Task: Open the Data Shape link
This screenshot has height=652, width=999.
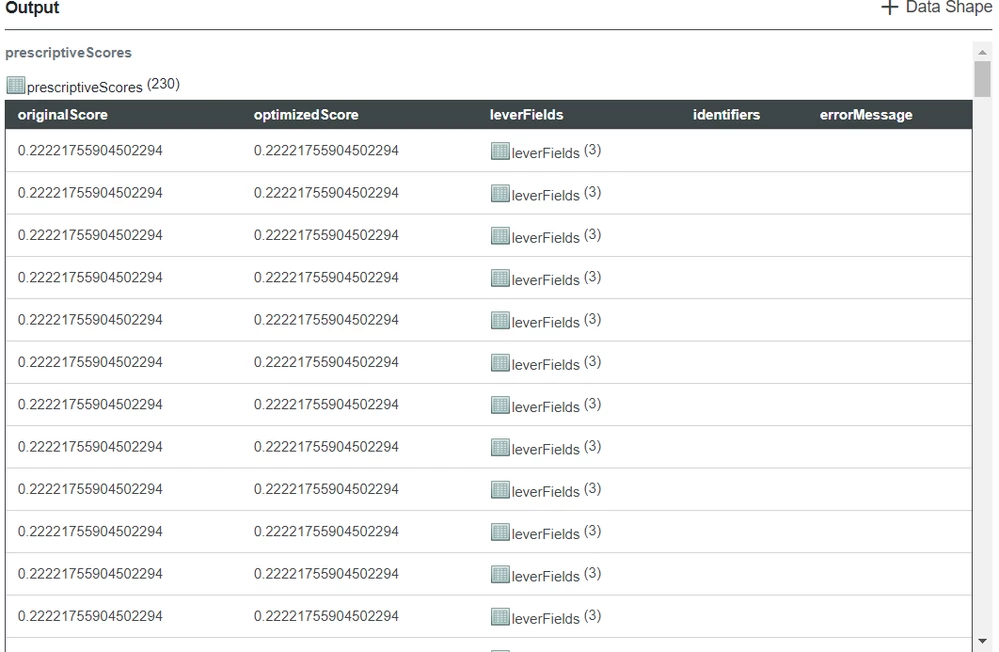Action: pyautogui.click(x=949, y=7)
